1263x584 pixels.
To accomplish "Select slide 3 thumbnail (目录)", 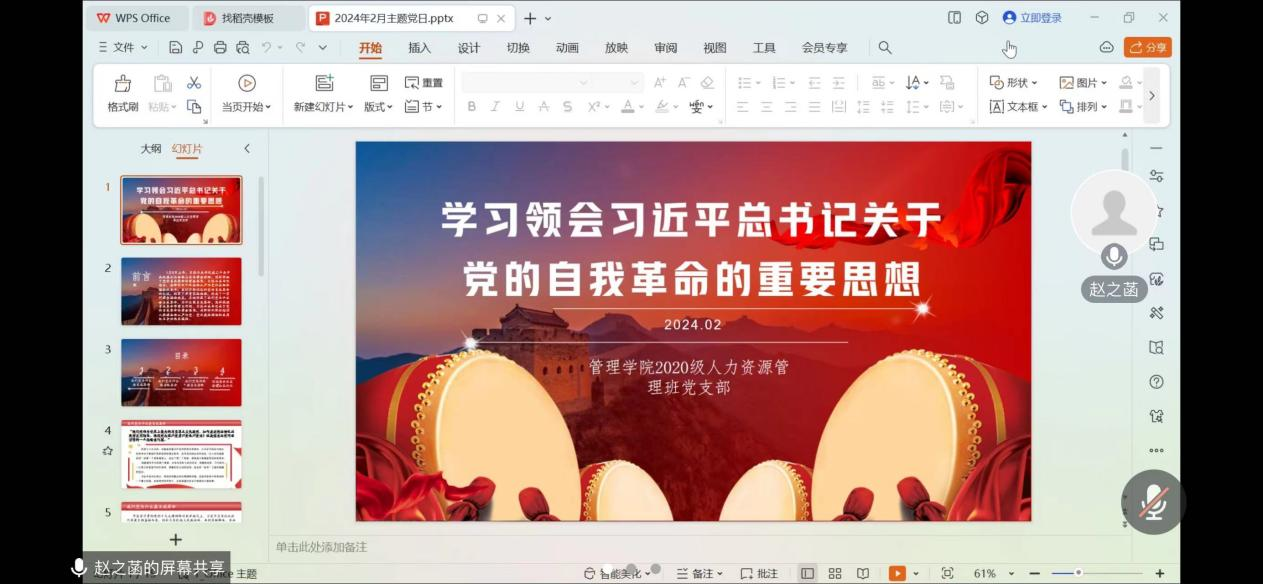I will (x=181, y=372).
